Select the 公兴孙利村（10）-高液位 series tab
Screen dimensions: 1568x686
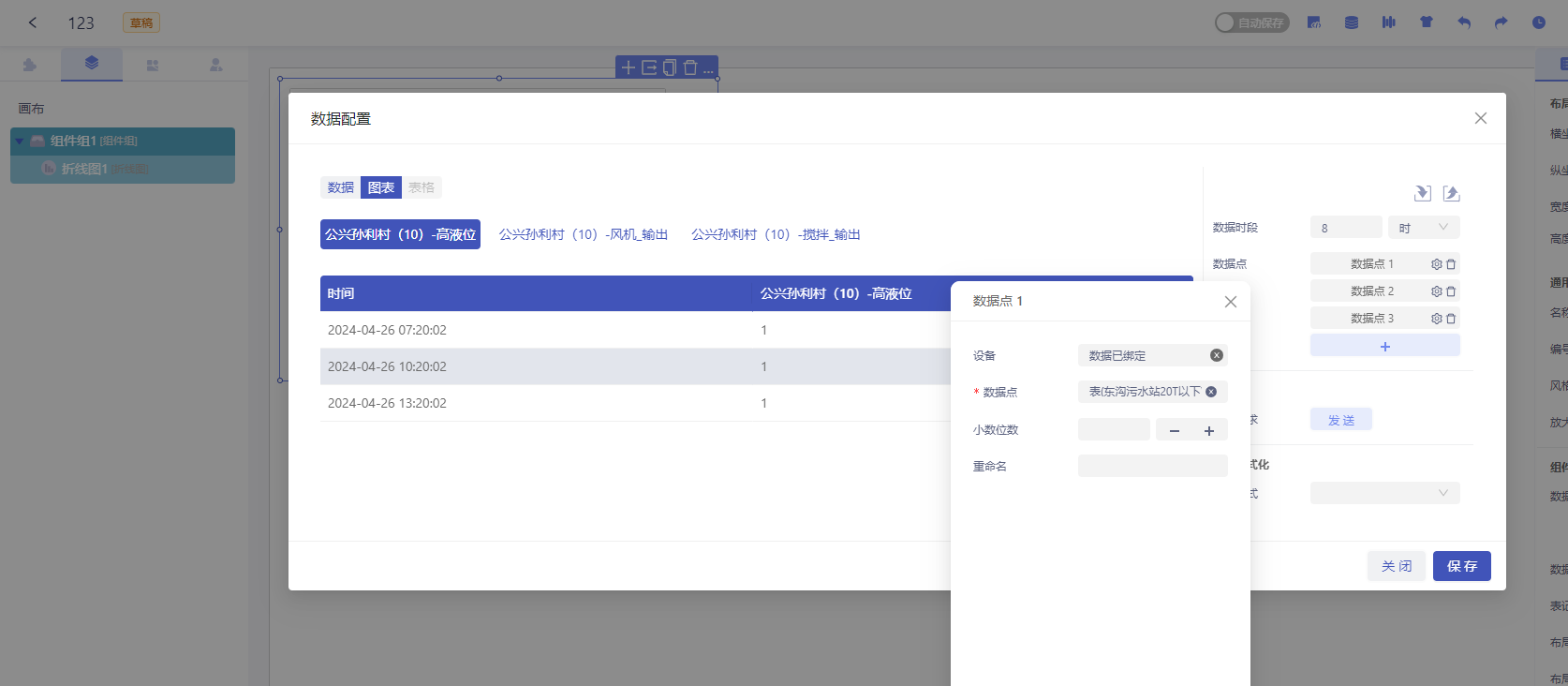400,234
